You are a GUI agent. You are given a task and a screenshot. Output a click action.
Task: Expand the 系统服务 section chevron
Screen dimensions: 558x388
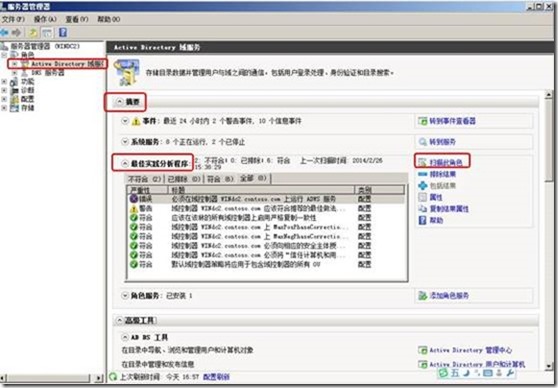tap(125, 142)
